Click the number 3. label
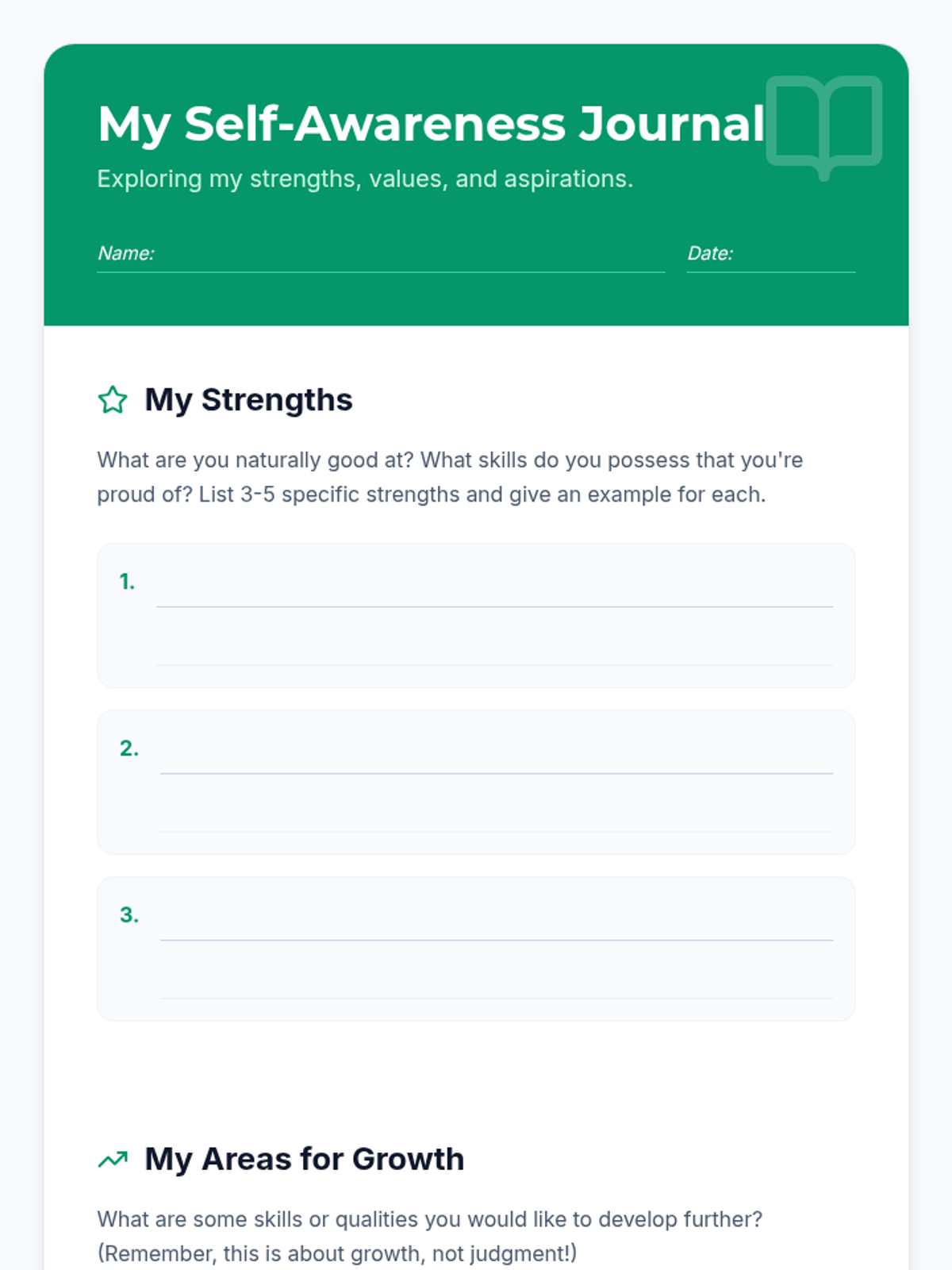 tap(129, 915)
